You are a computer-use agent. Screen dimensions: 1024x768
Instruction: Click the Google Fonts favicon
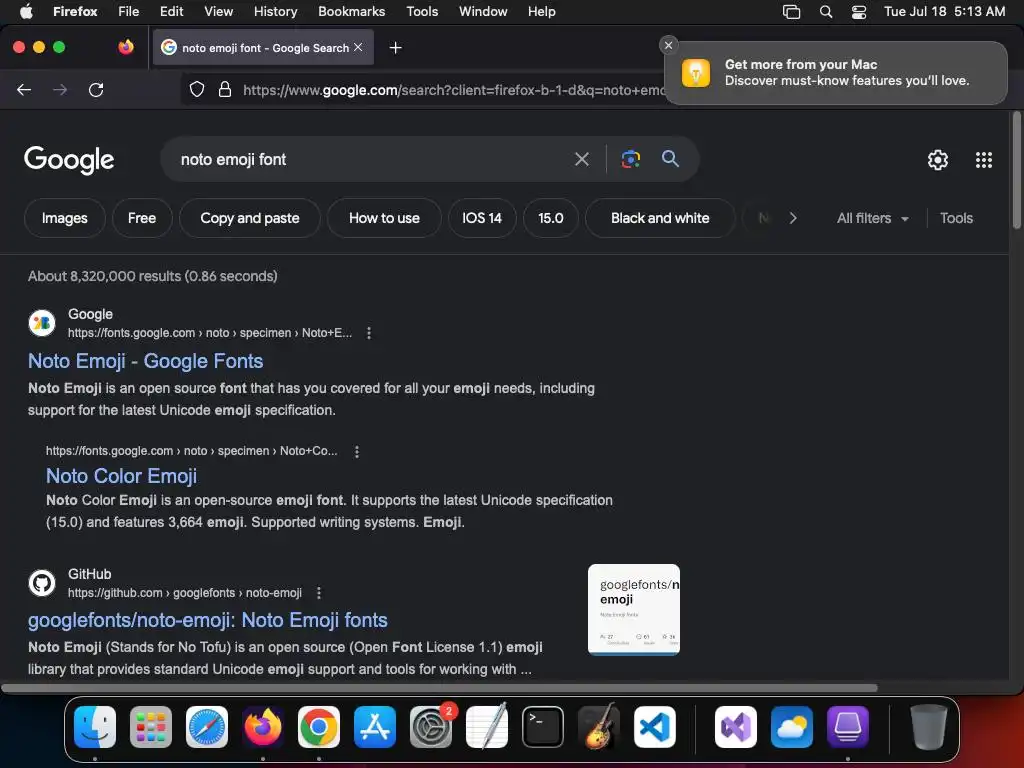tap(42, 323)
